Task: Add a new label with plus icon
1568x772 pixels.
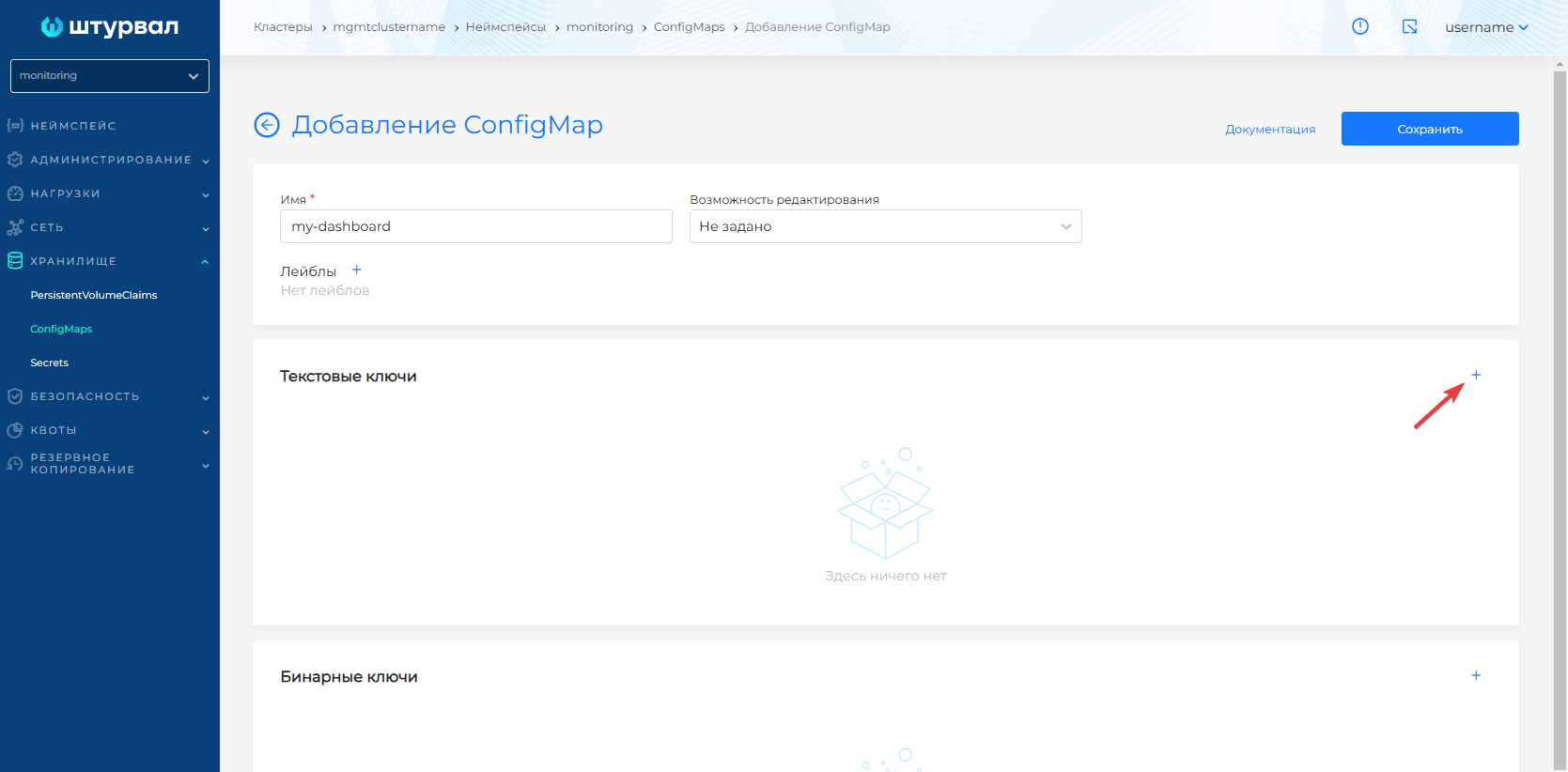Action: coord(356,270)
